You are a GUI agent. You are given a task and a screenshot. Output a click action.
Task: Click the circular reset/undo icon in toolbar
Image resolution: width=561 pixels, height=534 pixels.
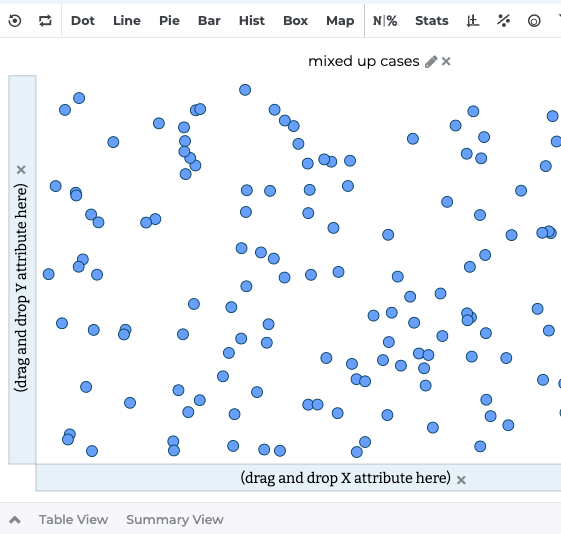(15, 21)
